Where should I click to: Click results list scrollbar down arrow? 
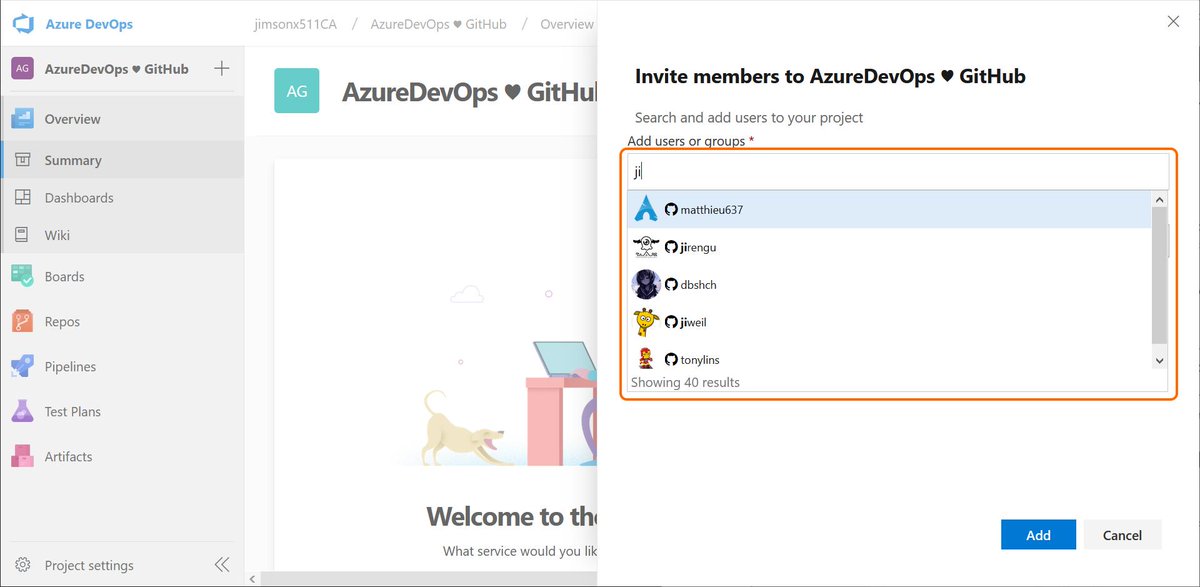[x=1159, y=360]
